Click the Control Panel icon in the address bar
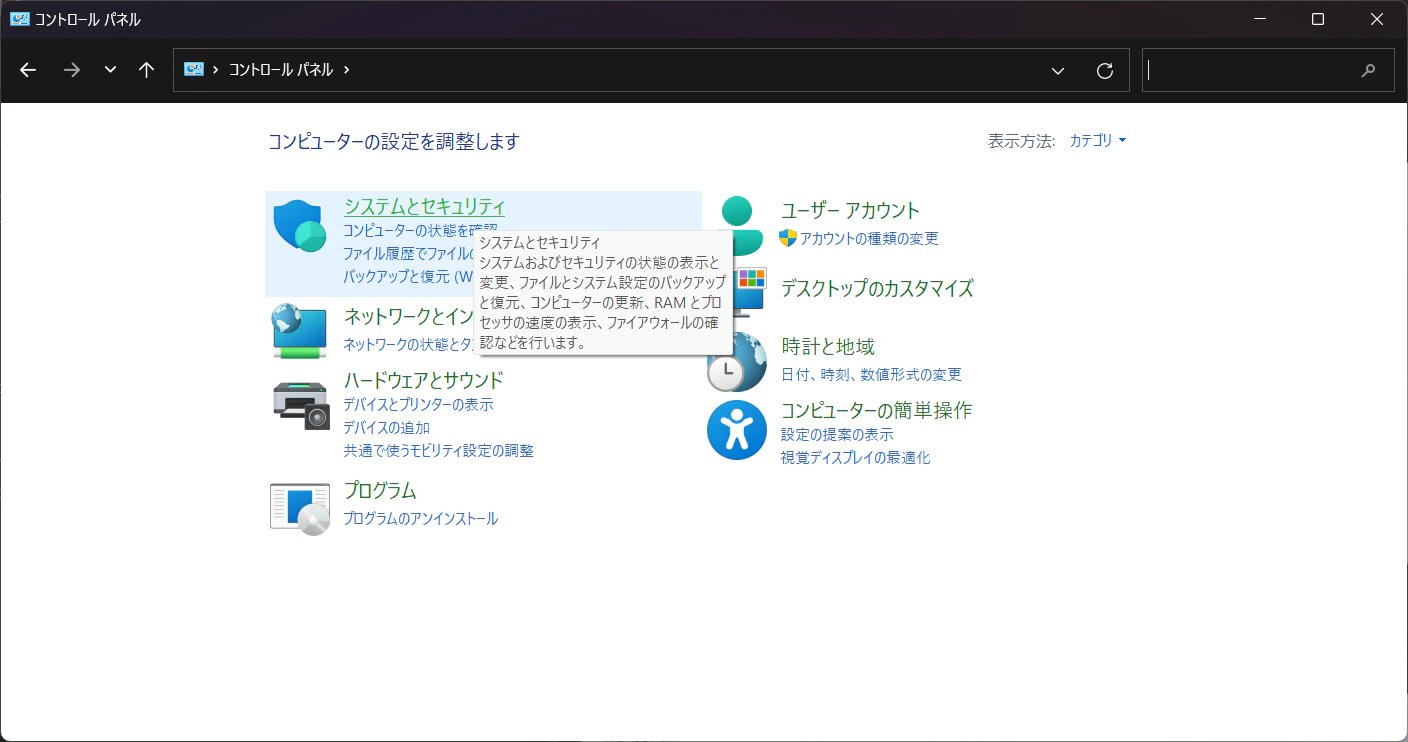The image size is (1408, 742). click(x=194, y=70)
